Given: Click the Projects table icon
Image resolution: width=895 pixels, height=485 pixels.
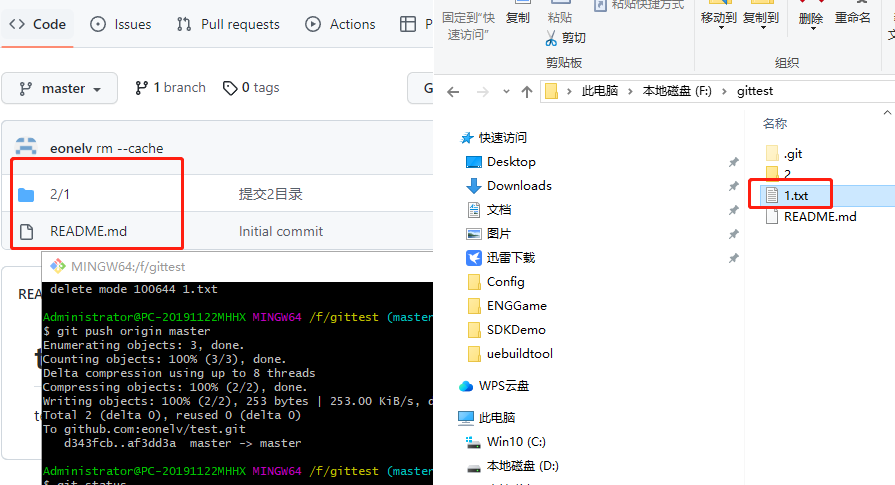Looking at the screenshot, I should tap(408, 24).
